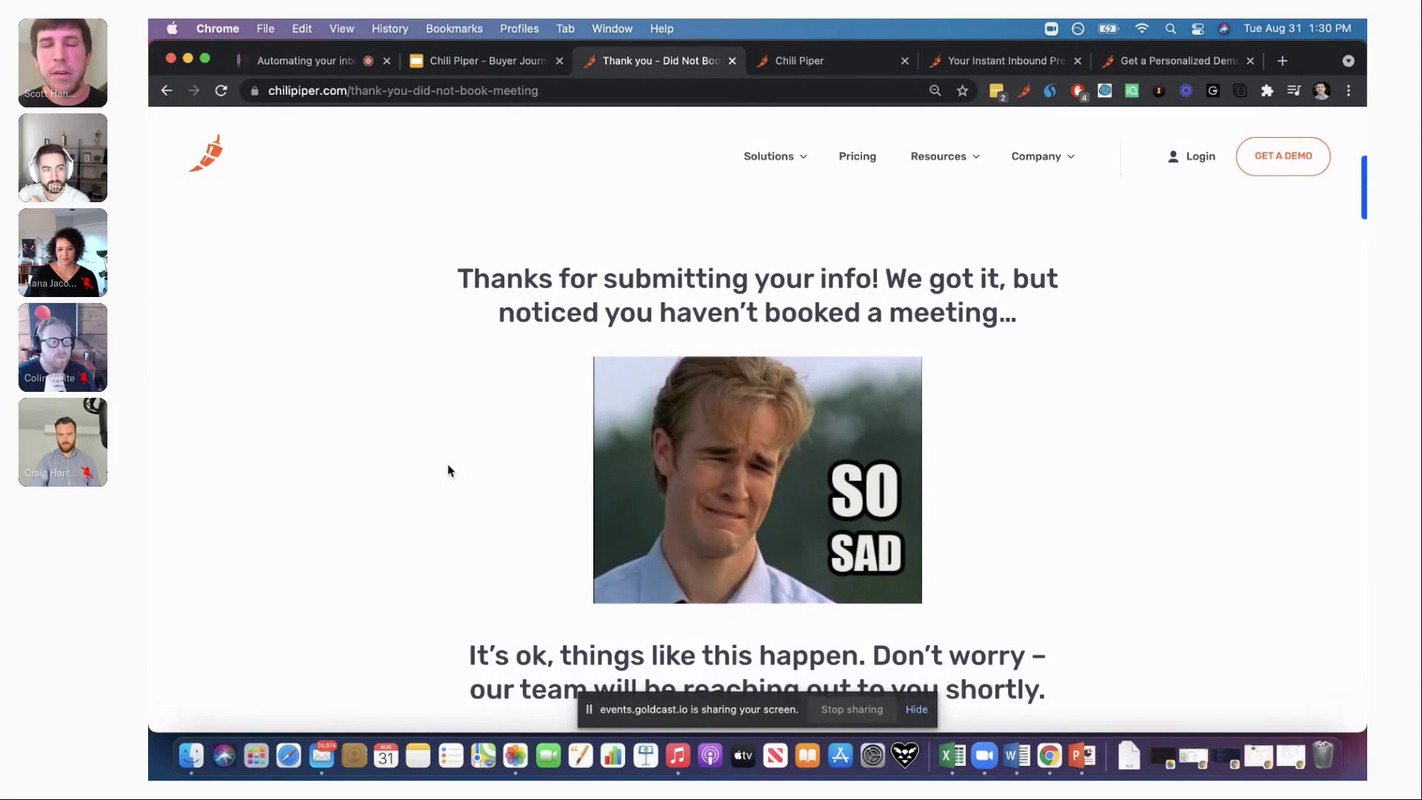Open a new browser tab
1422x800 pixels.
(1282, 61)
